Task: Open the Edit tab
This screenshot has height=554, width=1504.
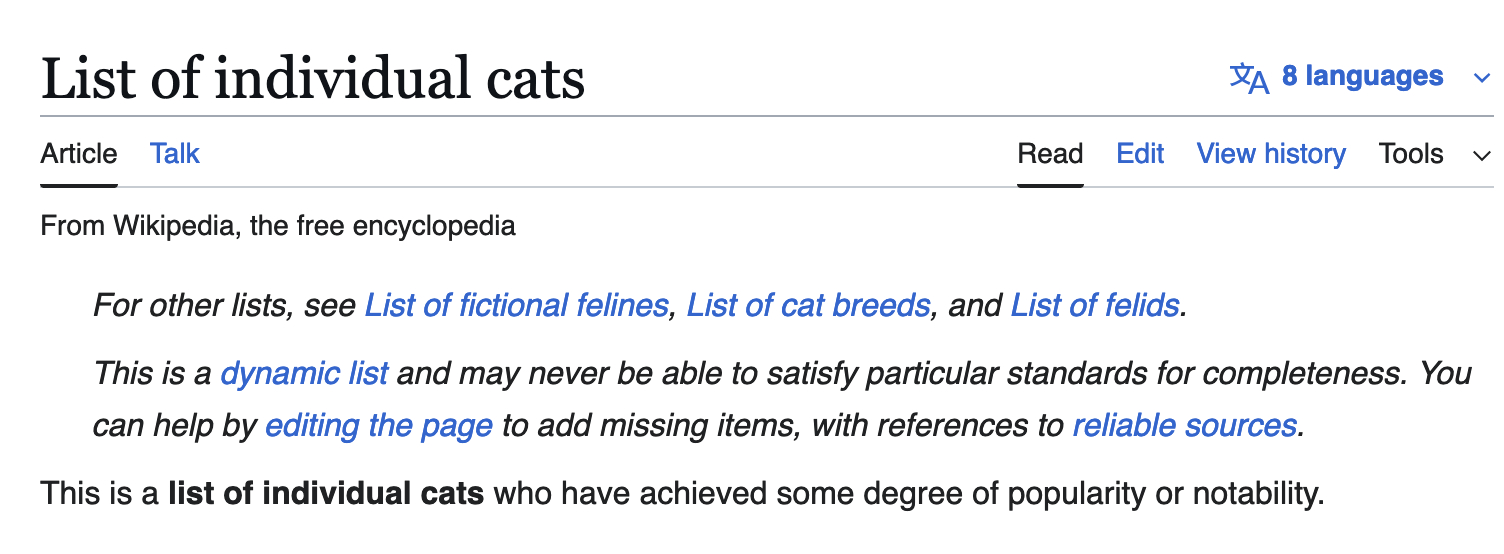Action: point(1140,154)
